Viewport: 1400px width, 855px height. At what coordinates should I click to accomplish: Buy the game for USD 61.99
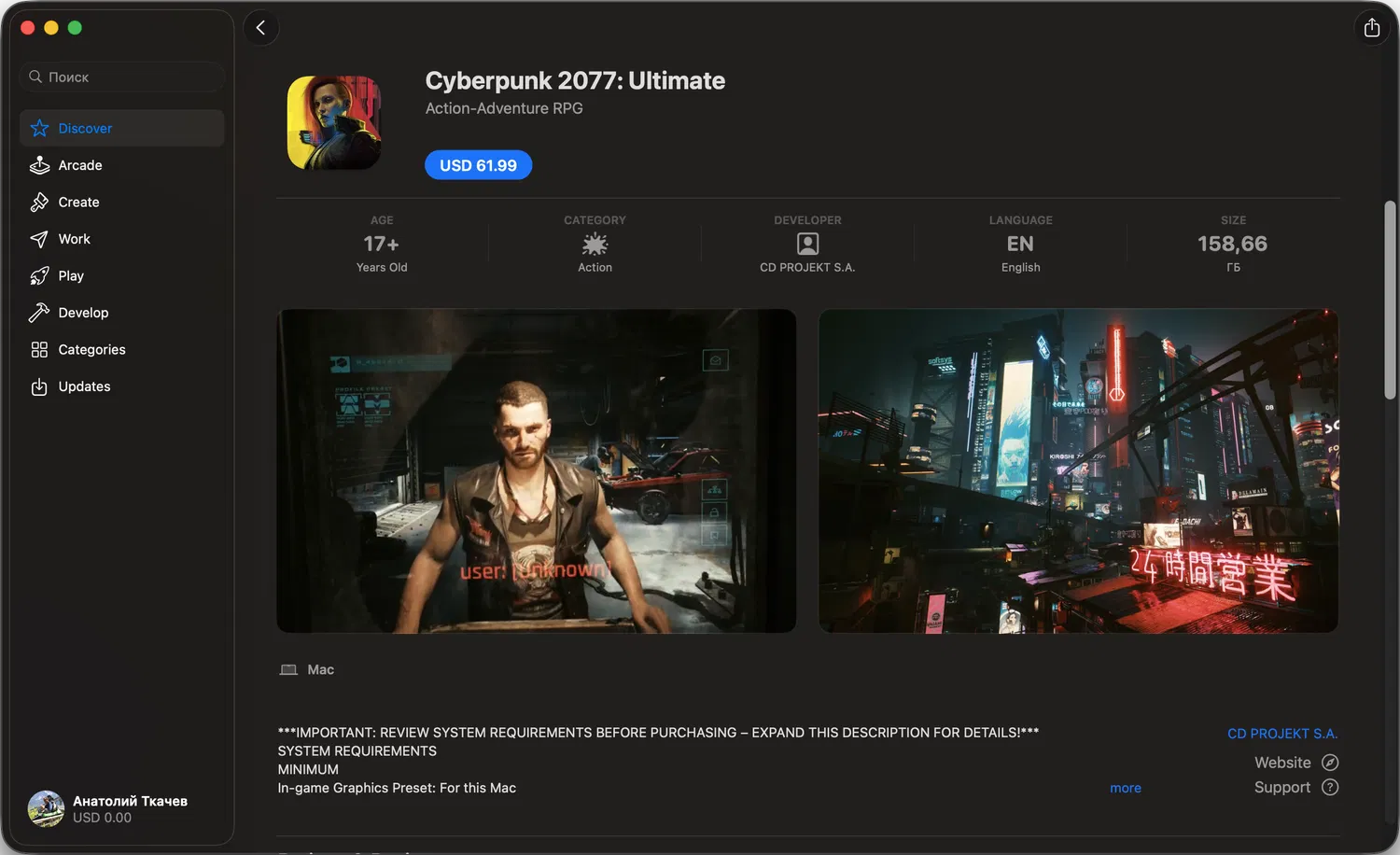click(478, 165)
